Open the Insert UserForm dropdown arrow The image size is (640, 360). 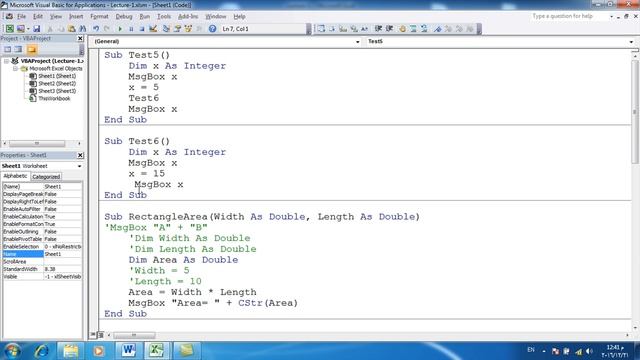tap(28, 29)
